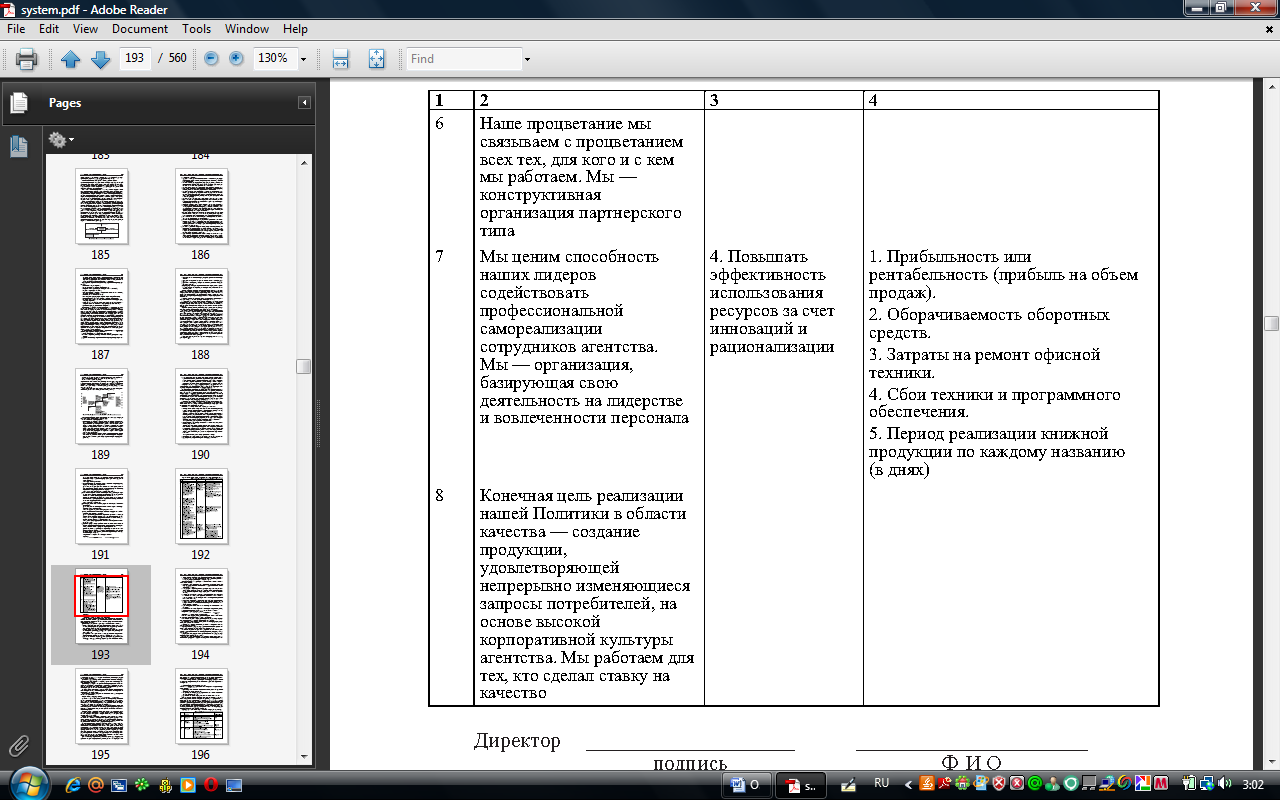The height and width of the screenshot is (800, 1280).
Task: Open the File menu
Action: pyautogui.click(x=16, y=29)
